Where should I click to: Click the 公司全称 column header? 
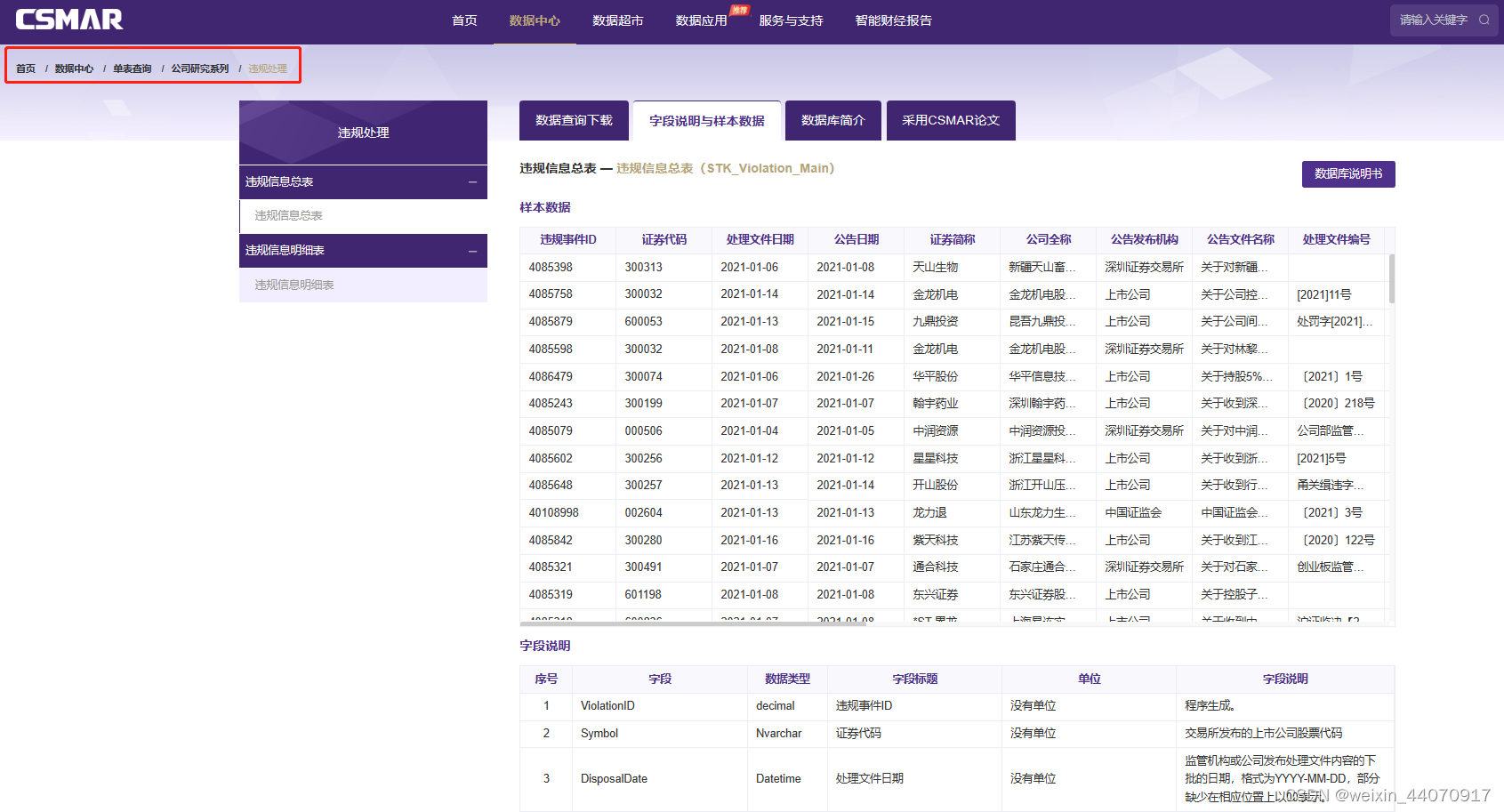pos(1049,240)
